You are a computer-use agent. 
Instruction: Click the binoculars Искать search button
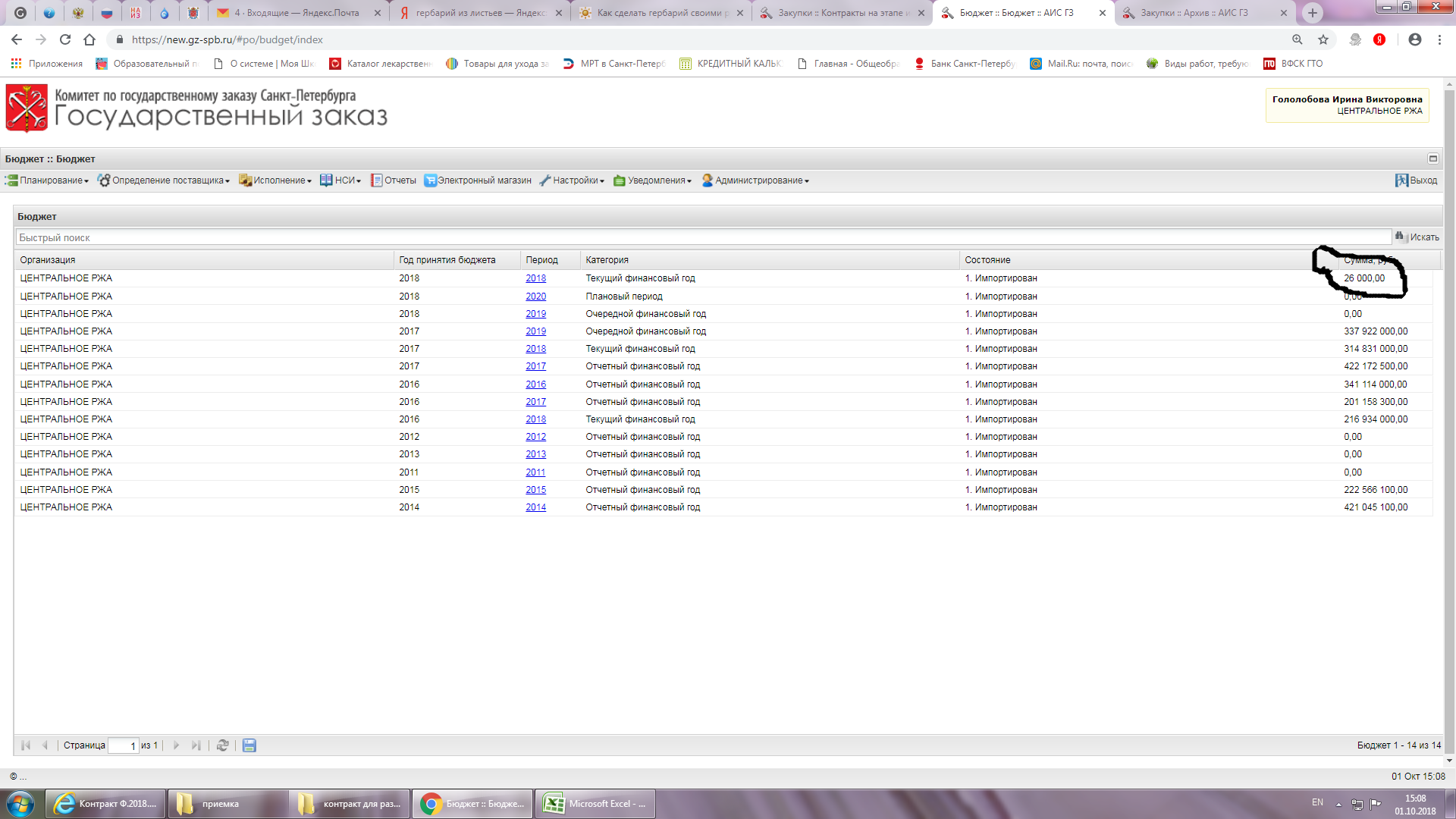[1417, 237]
